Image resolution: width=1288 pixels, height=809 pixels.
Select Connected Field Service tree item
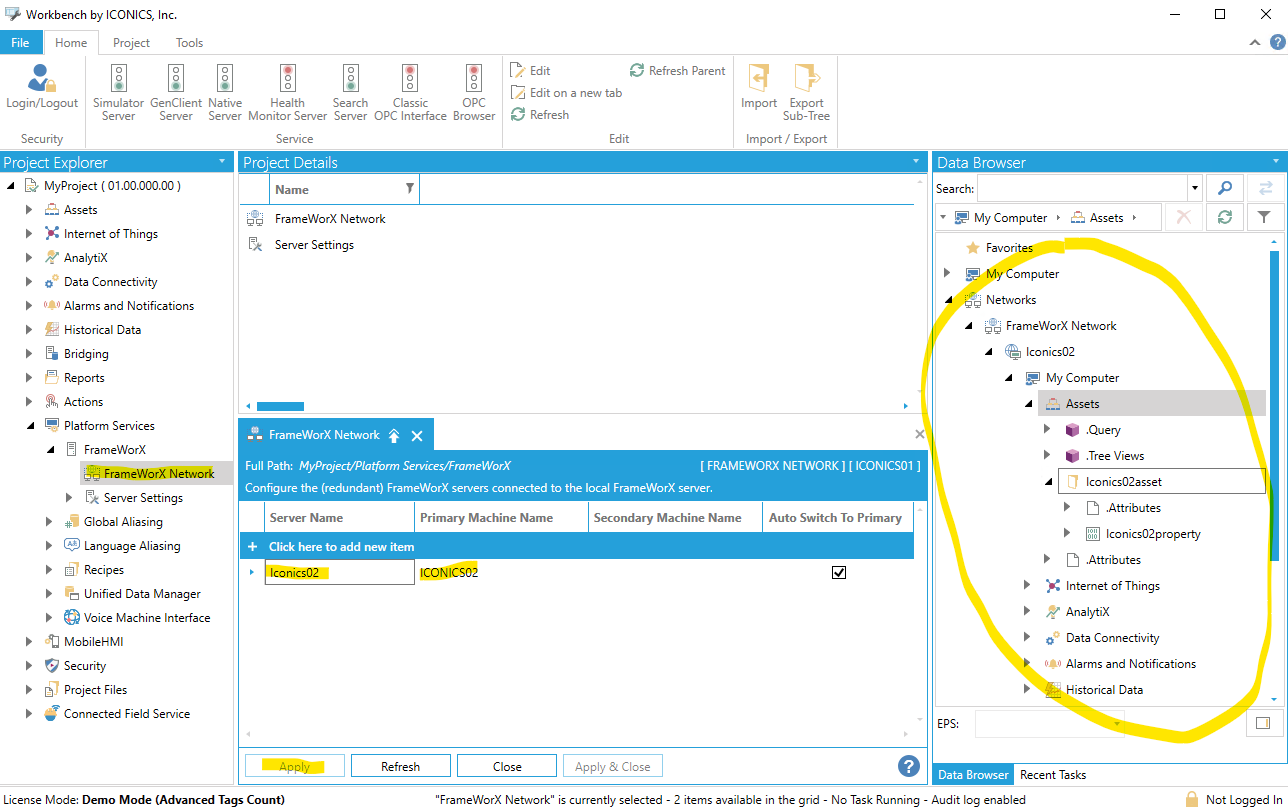tap(126, 714)
